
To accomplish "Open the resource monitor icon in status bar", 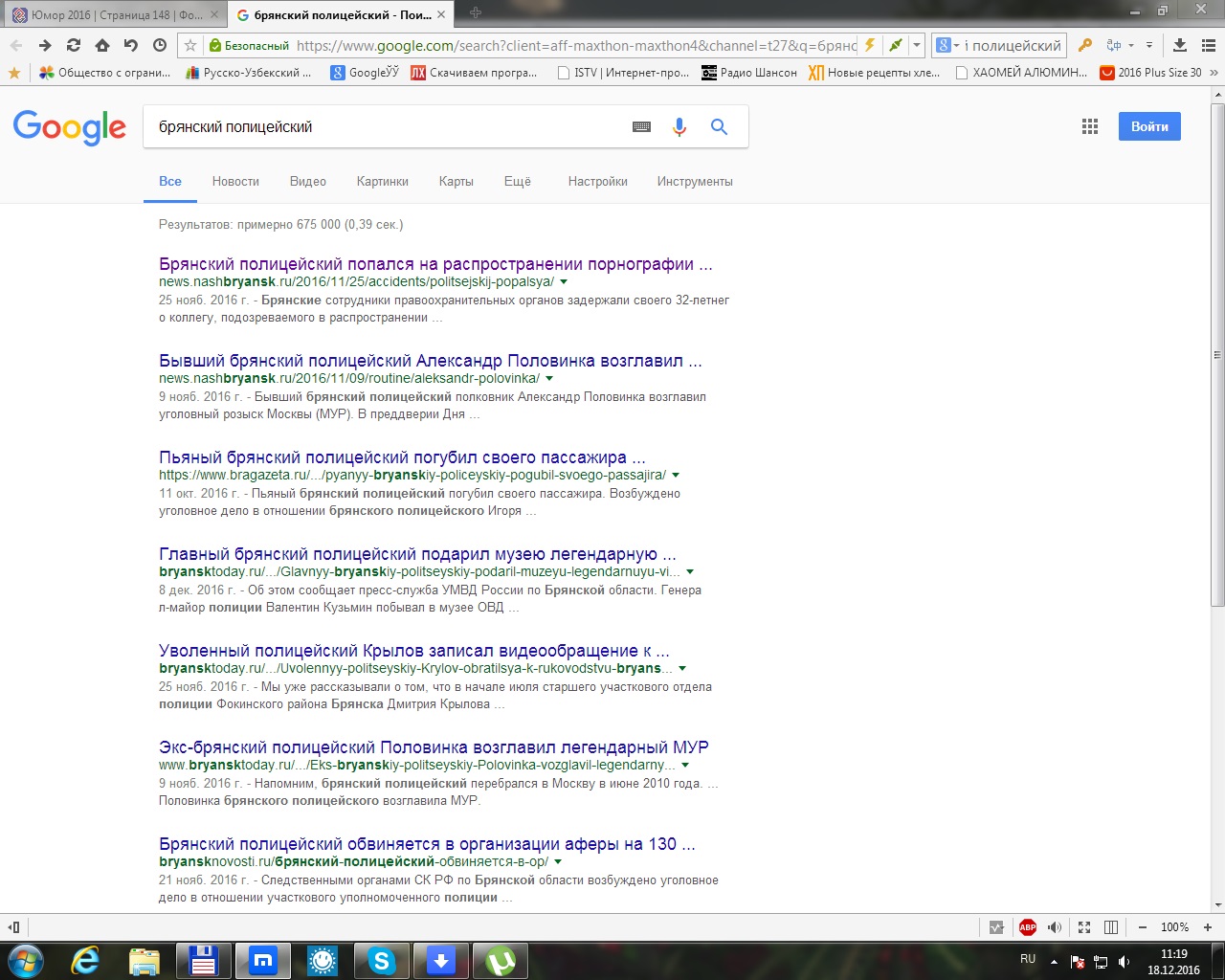I will coord(997,927).
